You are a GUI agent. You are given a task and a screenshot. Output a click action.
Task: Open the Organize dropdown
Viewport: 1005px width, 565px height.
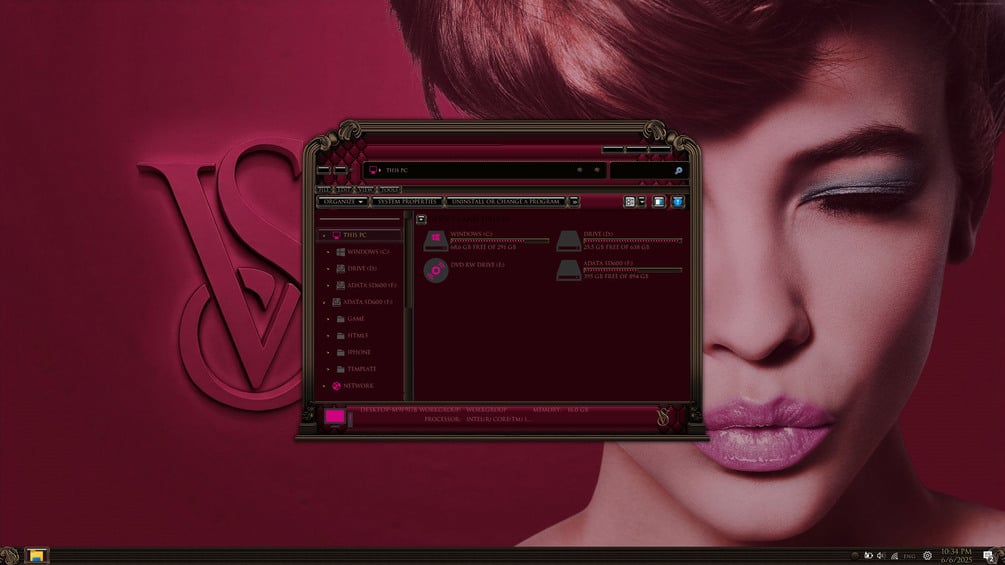343,202
